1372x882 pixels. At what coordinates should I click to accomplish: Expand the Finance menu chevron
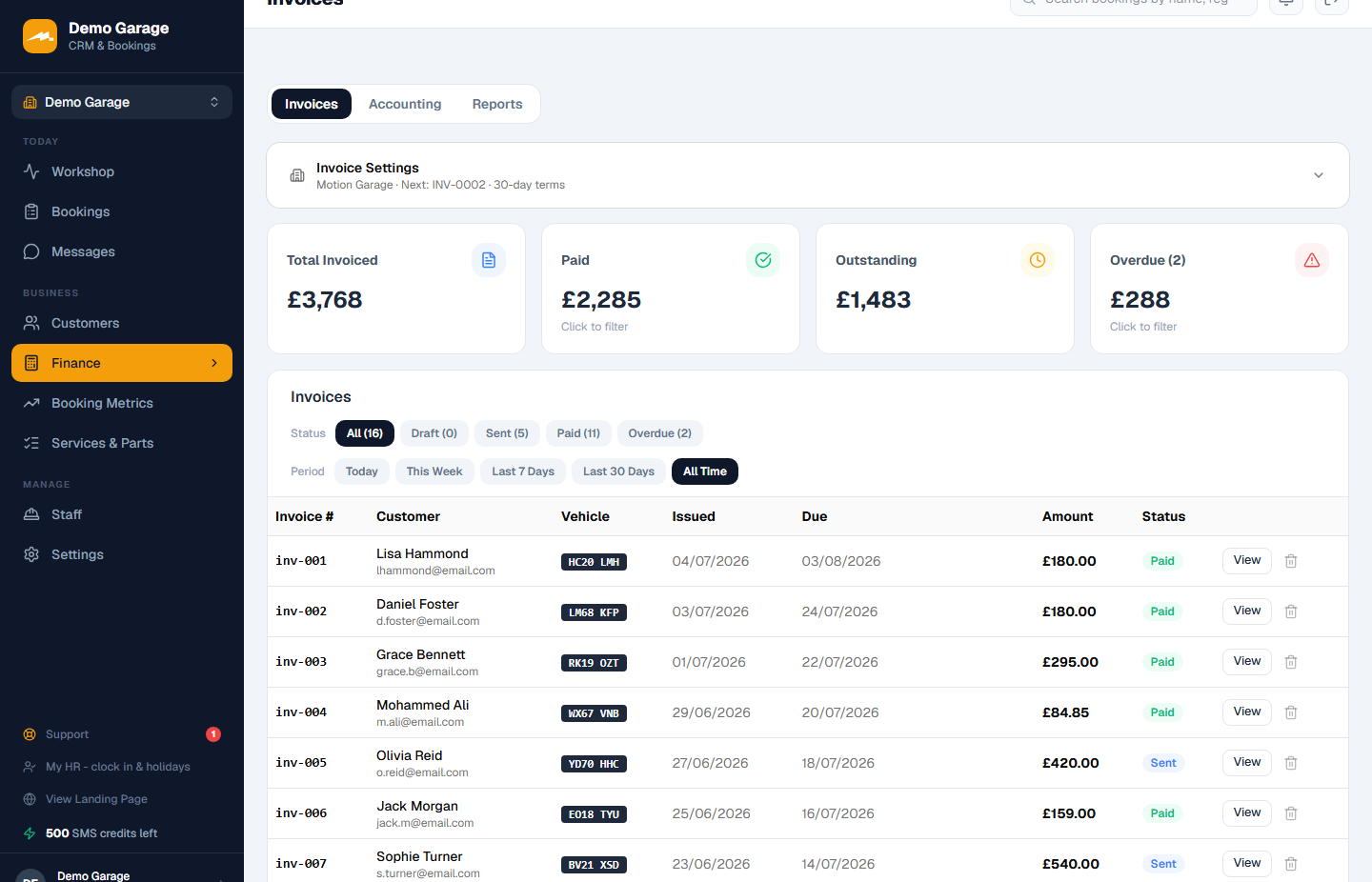click(214, 363)
